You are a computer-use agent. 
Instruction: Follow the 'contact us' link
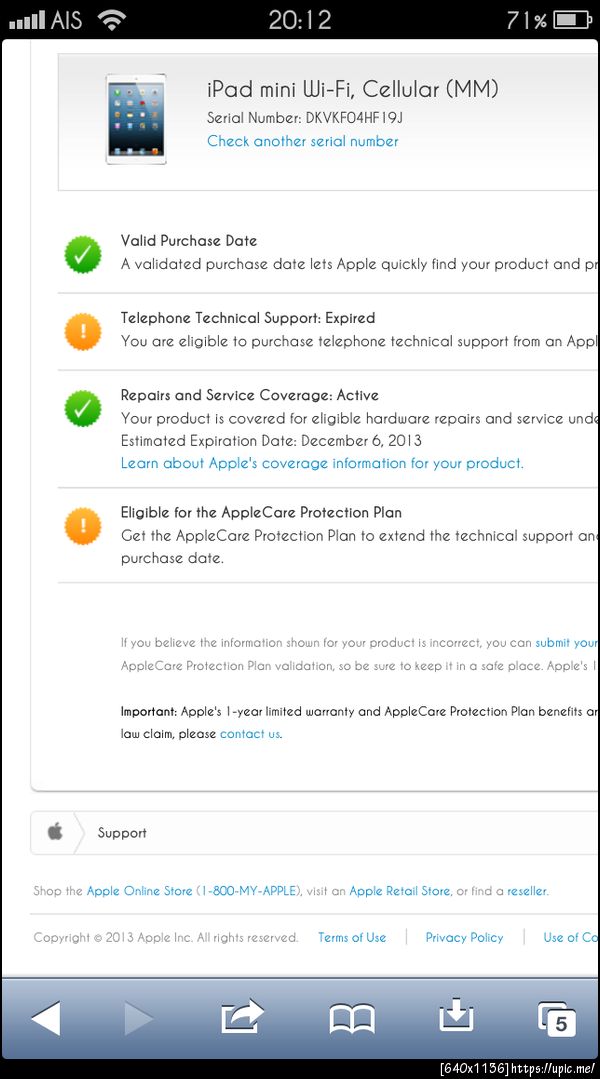pyautogui.click(x=249, y=734)
